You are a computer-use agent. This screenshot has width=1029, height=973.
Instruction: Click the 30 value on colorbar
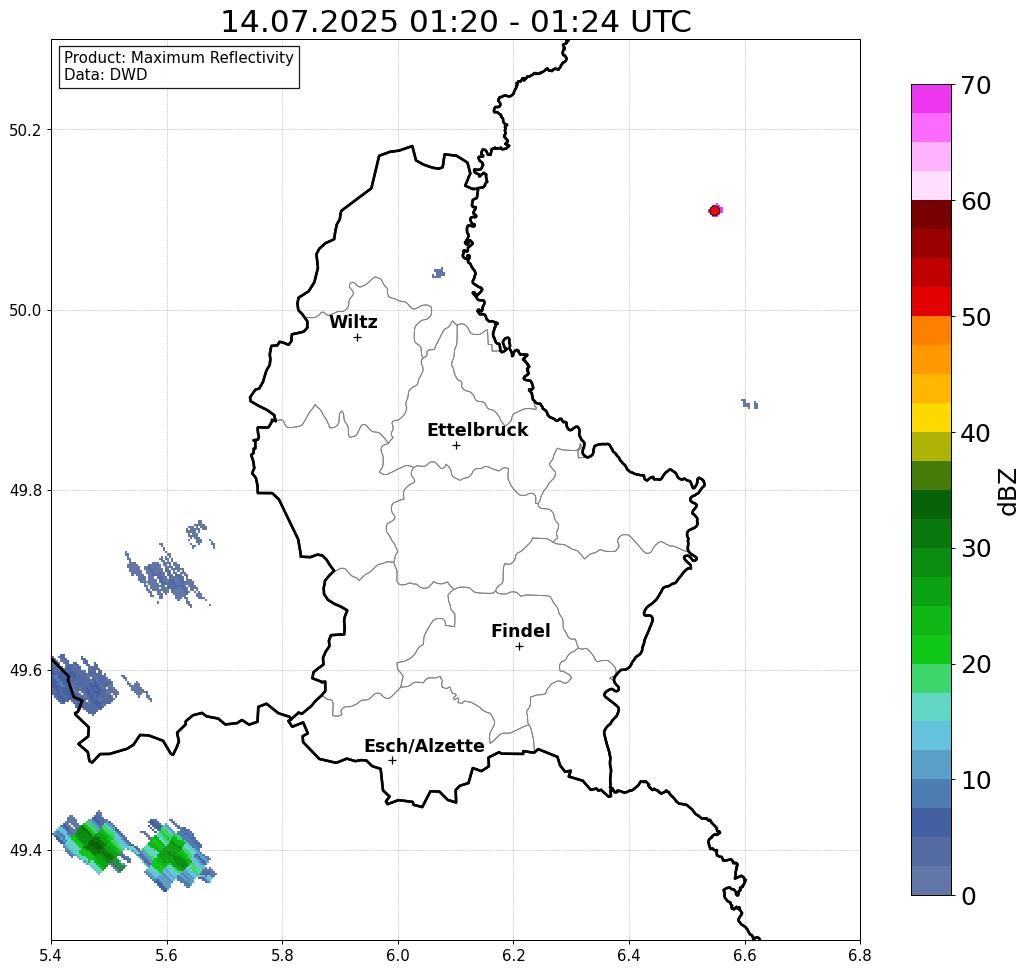(975, 549)
